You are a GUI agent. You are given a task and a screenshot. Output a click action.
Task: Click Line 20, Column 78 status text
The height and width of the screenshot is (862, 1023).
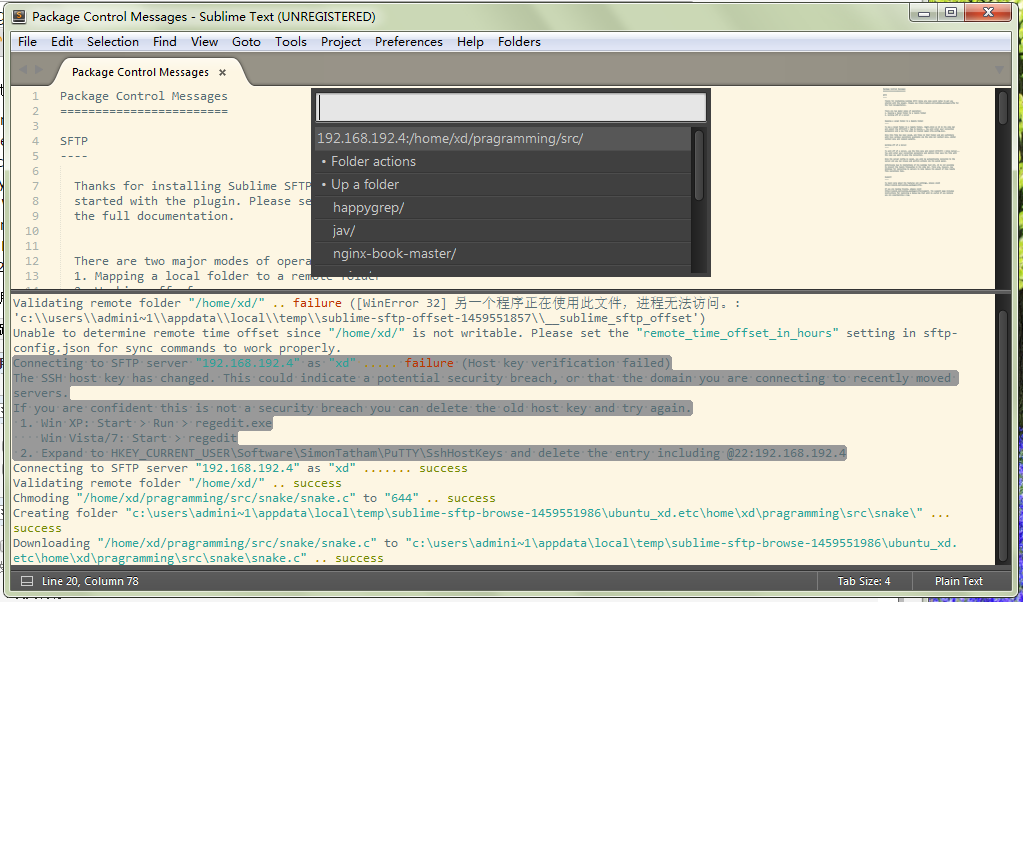(x=90, y=581)
